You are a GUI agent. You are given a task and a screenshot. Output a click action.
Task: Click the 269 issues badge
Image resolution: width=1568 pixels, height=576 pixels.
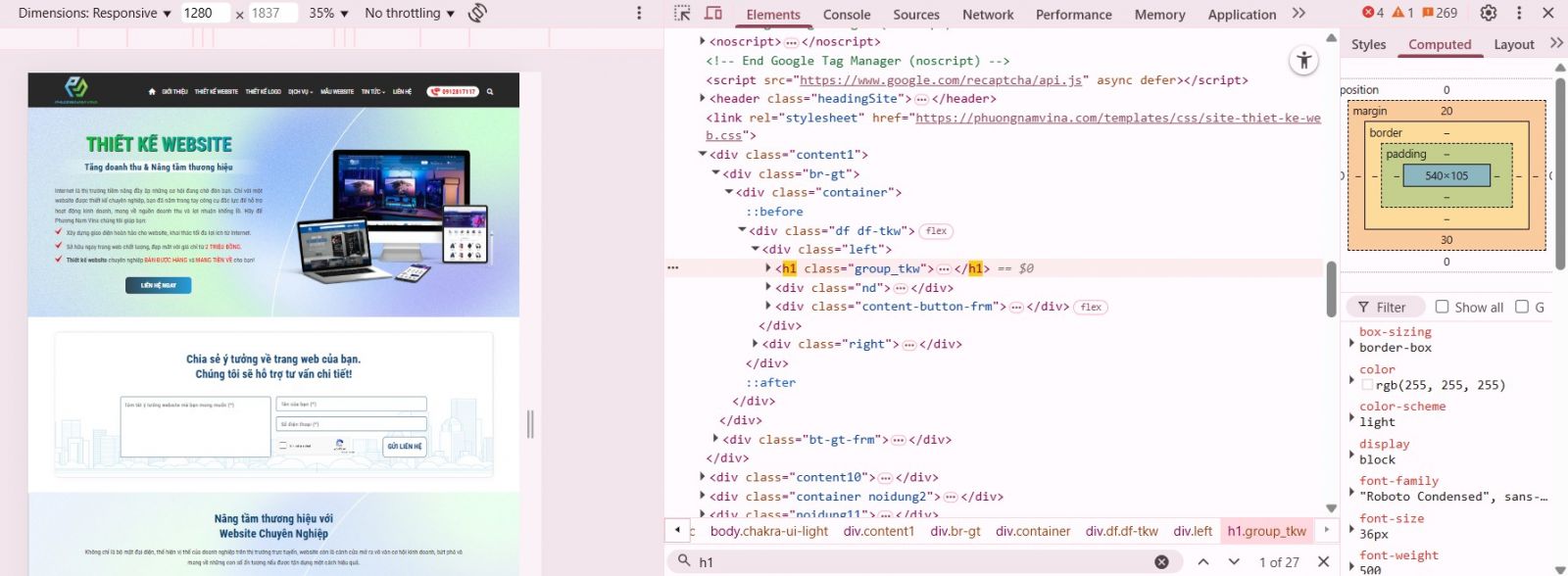1440,13
